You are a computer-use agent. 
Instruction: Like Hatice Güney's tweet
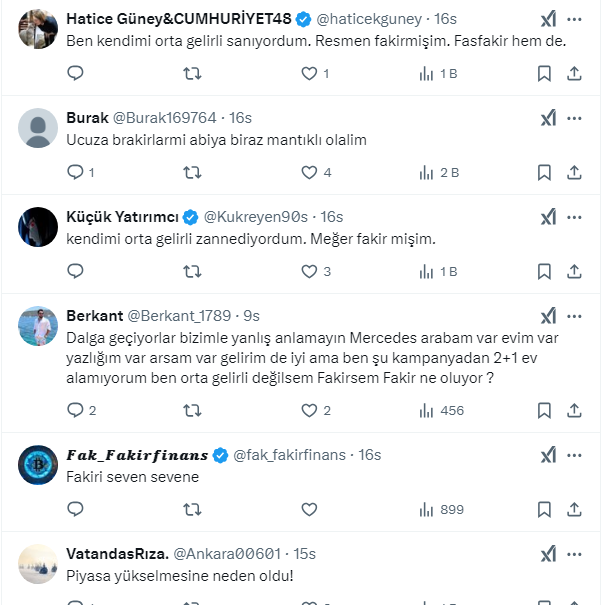coord(309,73)
